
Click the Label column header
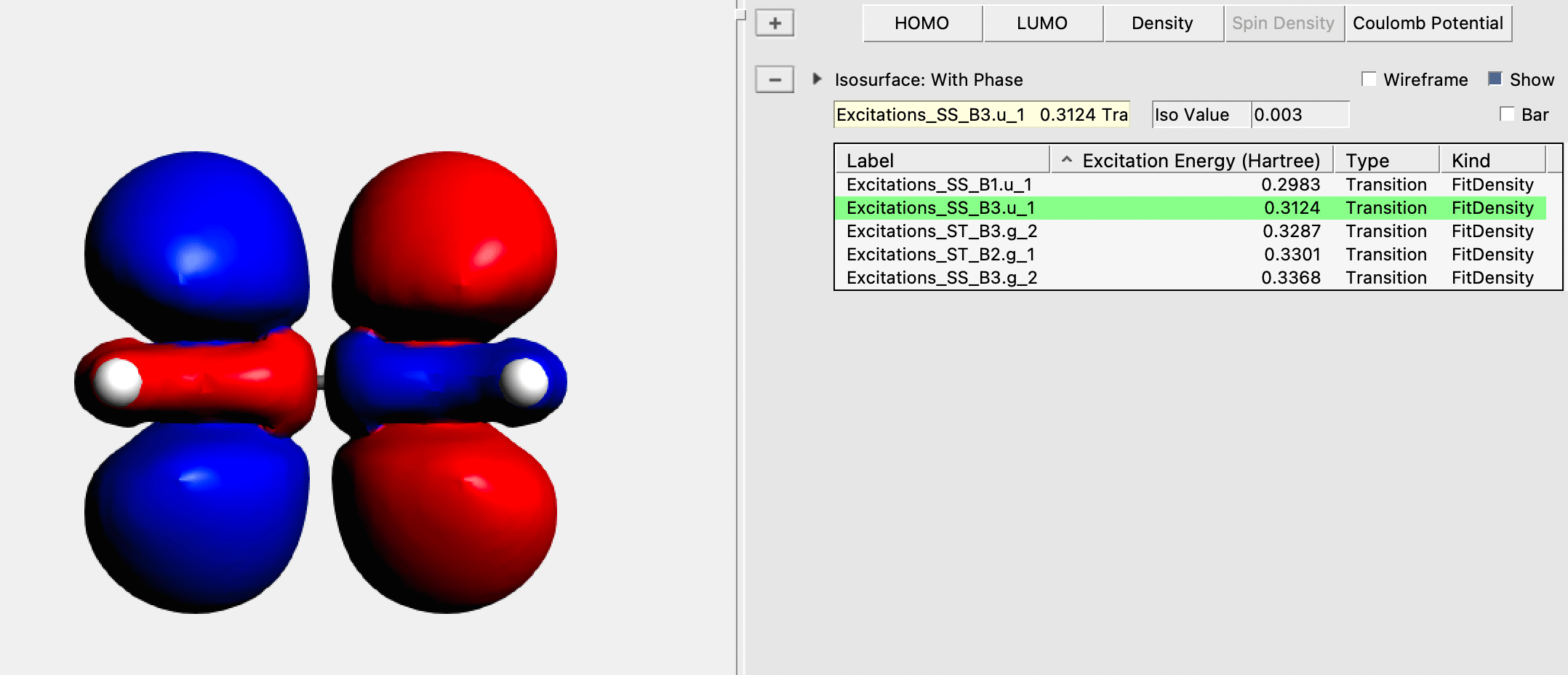[943, 160]
